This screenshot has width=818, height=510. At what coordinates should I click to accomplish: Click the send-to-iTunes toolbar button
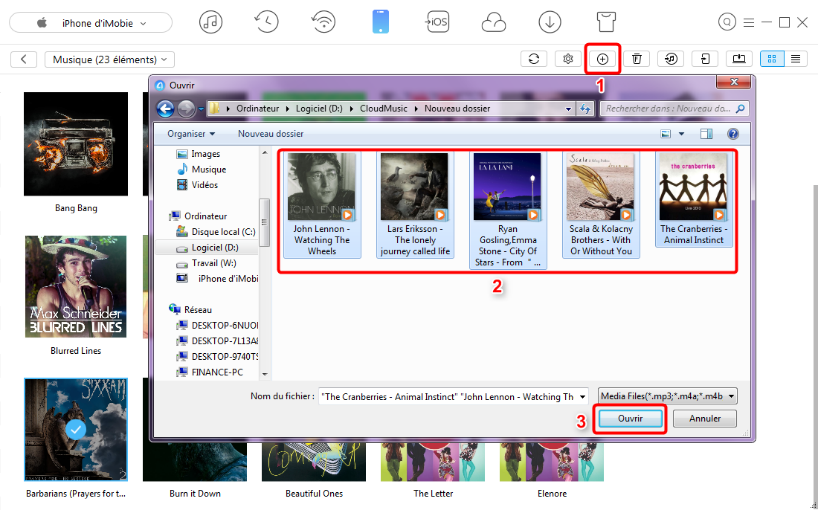(x=671, y=59)
